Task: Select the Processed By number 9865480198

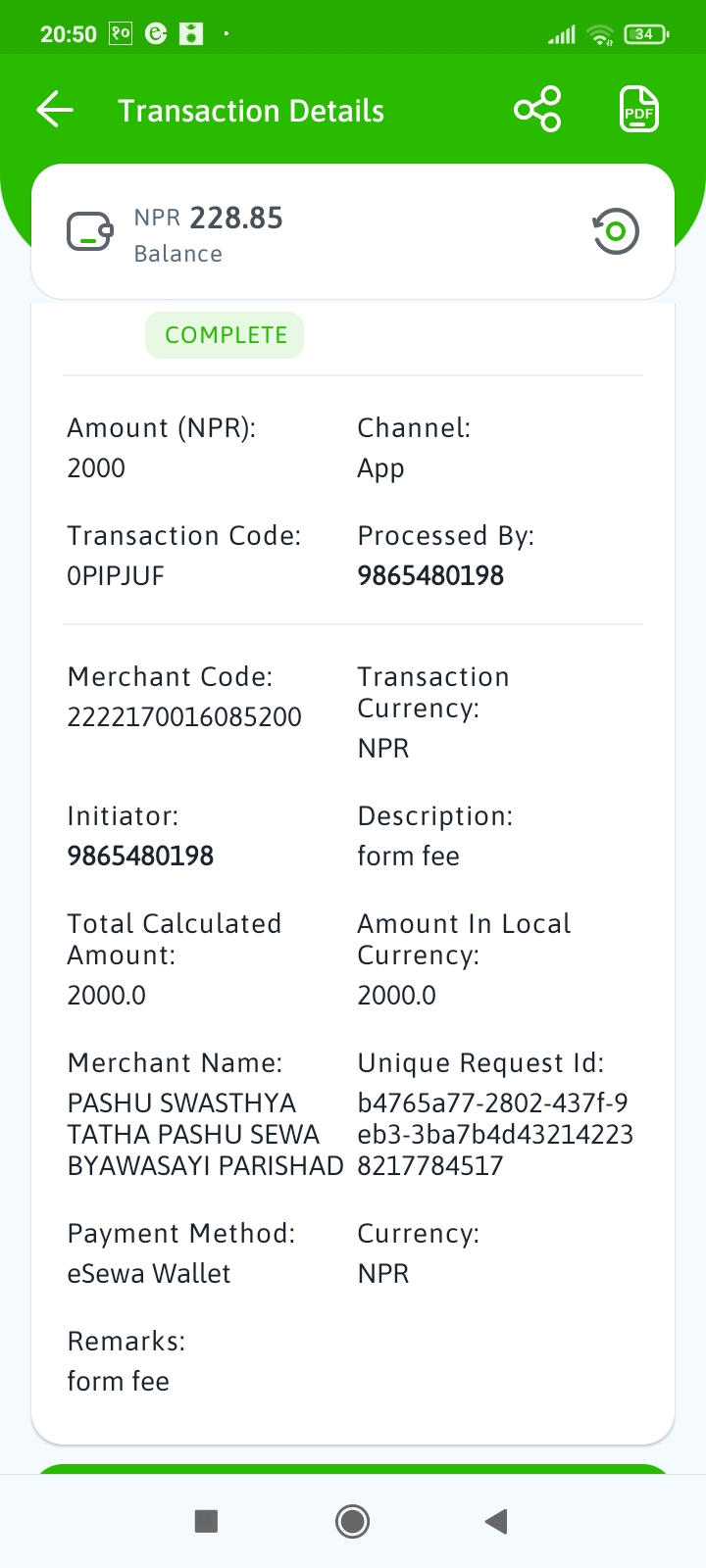Action: [430, 575]
